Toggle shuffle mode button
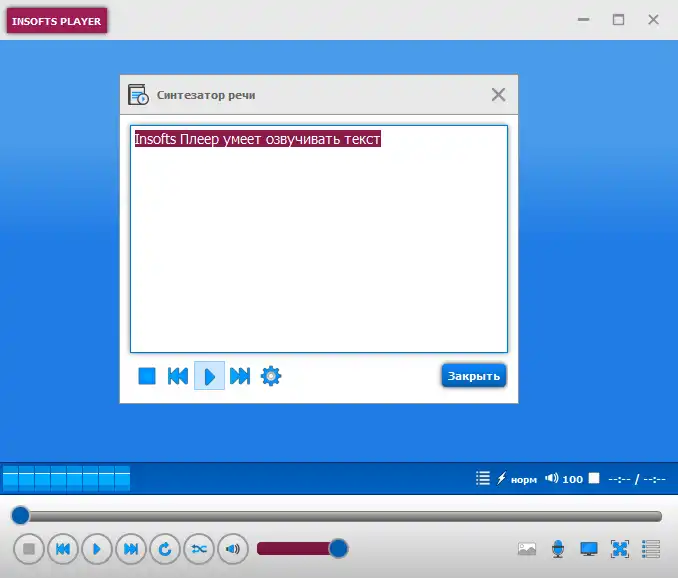 click(199, 549)
